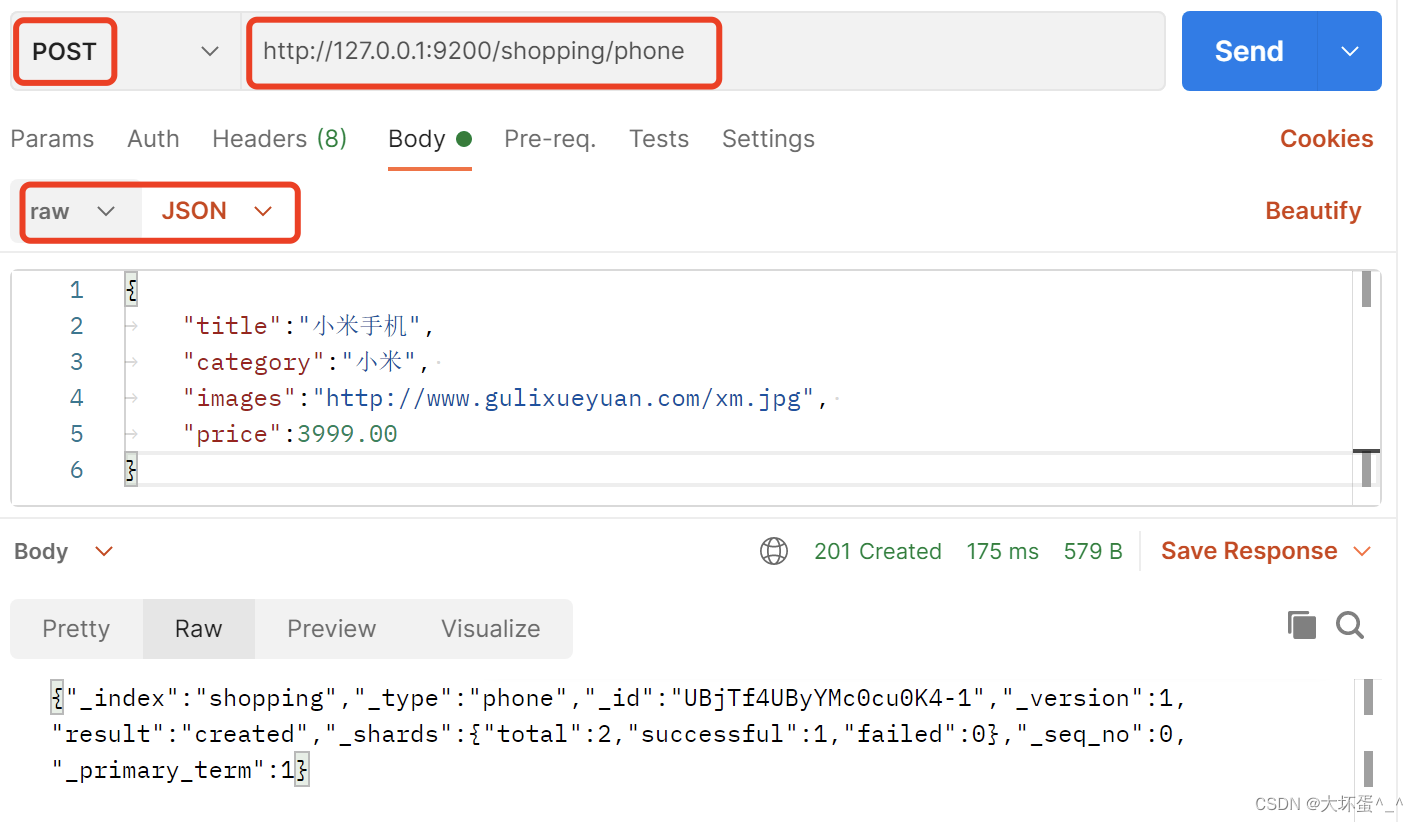
Task: Click line 2 containing "title" key
Action: (x=310, y=326)
